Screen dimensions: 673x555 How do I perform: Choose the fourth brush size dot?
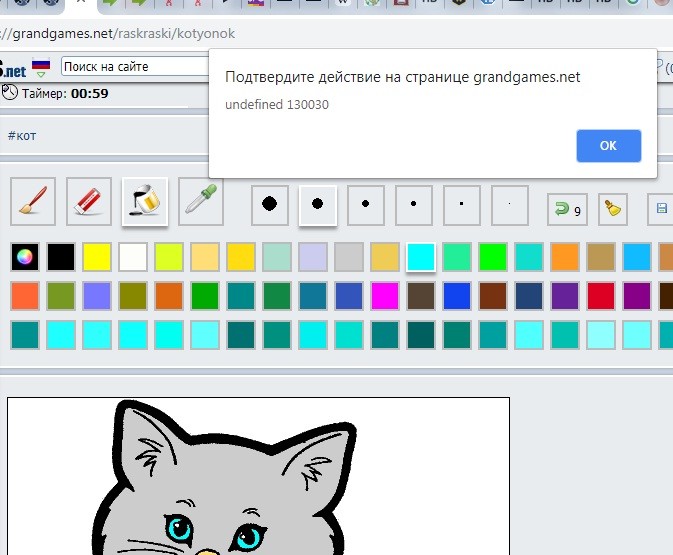pos(414,205)
